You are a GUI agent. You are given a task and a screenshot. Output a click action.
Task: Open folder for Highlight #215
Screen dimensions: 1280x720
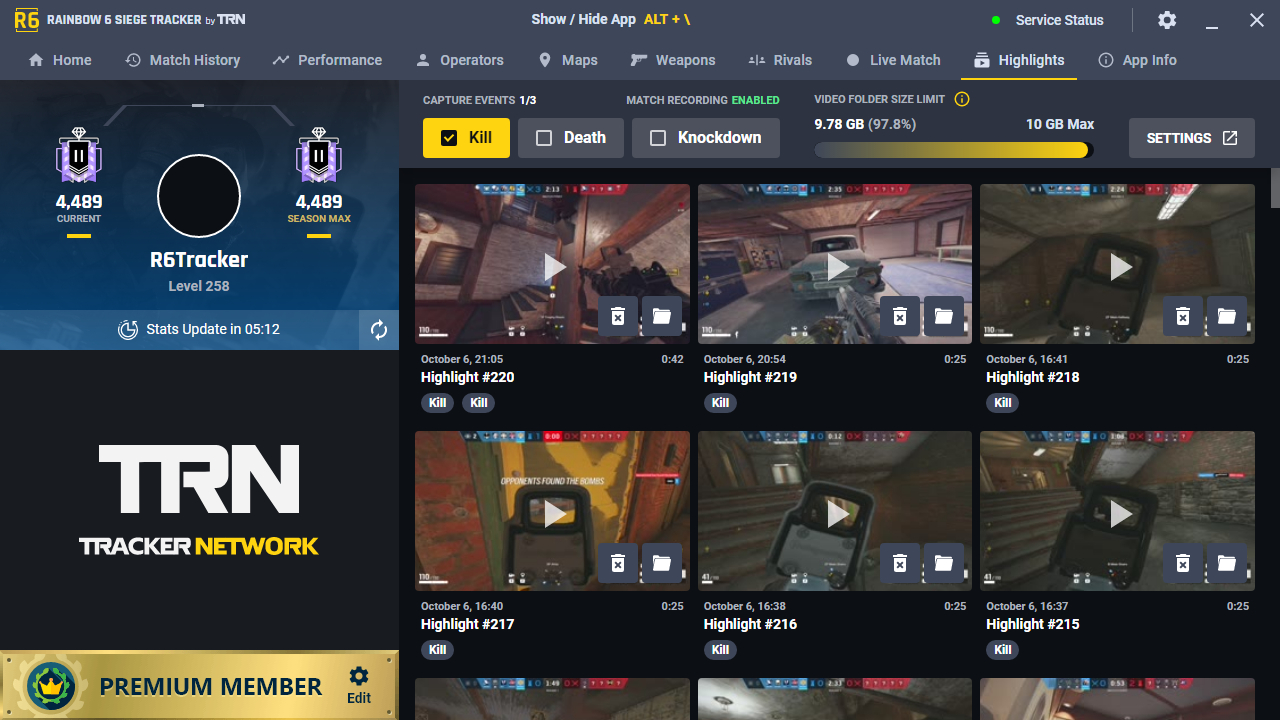1227,563
